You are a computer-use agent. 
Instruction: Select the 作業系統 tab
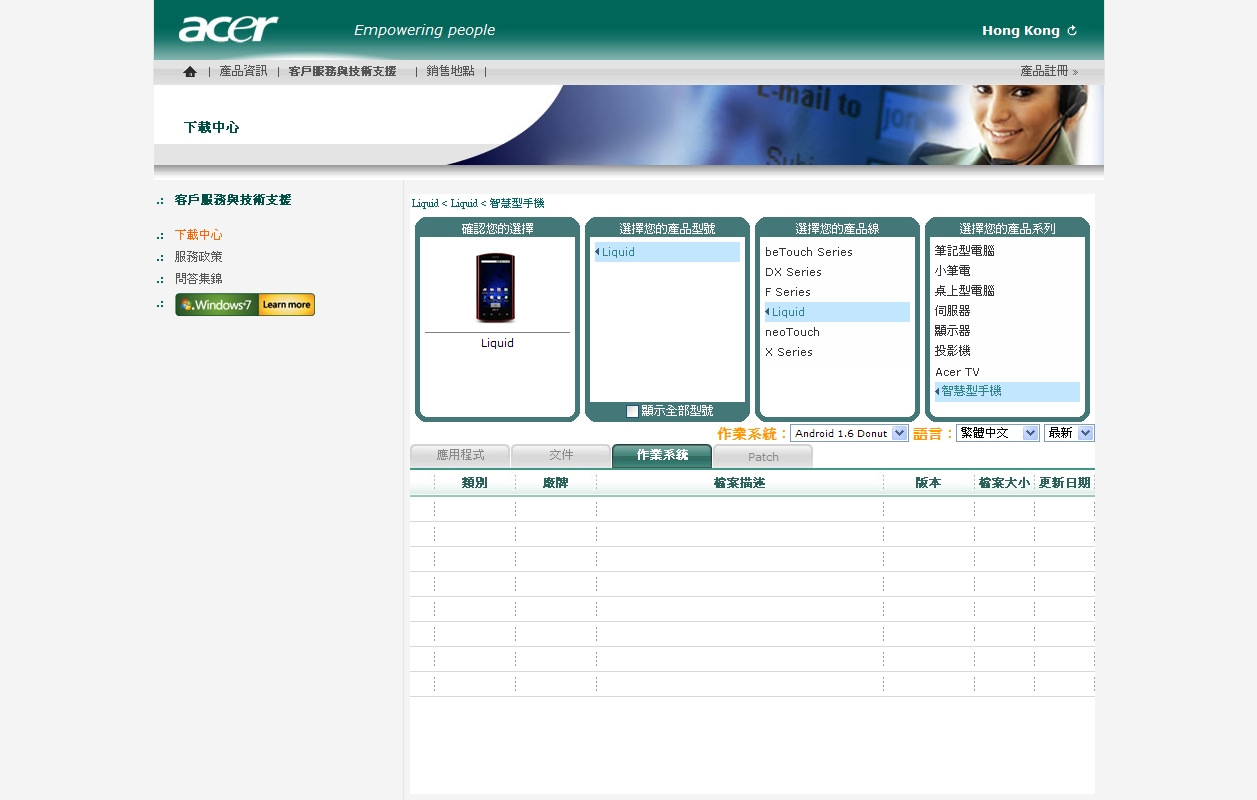click(662, 456)
